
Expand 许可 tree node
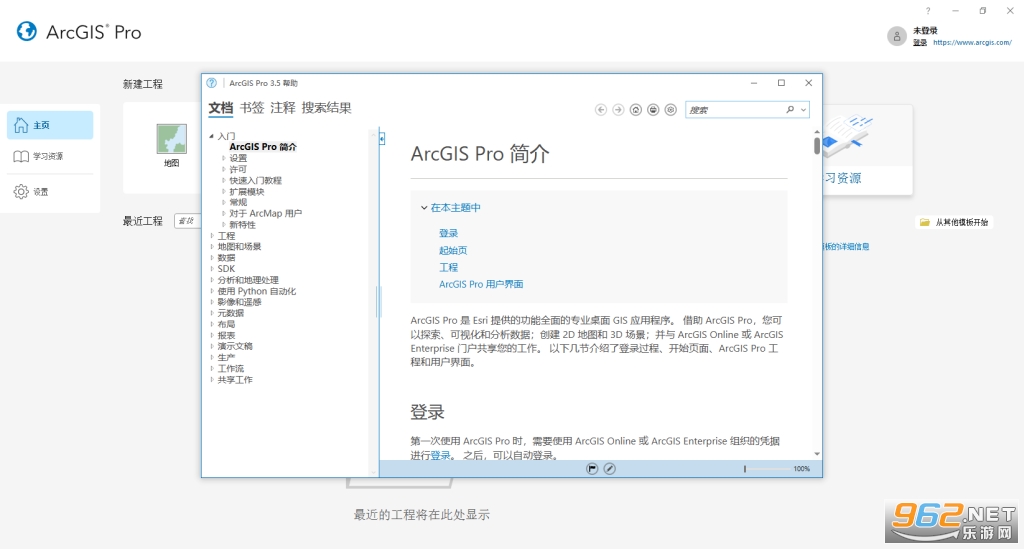click(223, 169)
